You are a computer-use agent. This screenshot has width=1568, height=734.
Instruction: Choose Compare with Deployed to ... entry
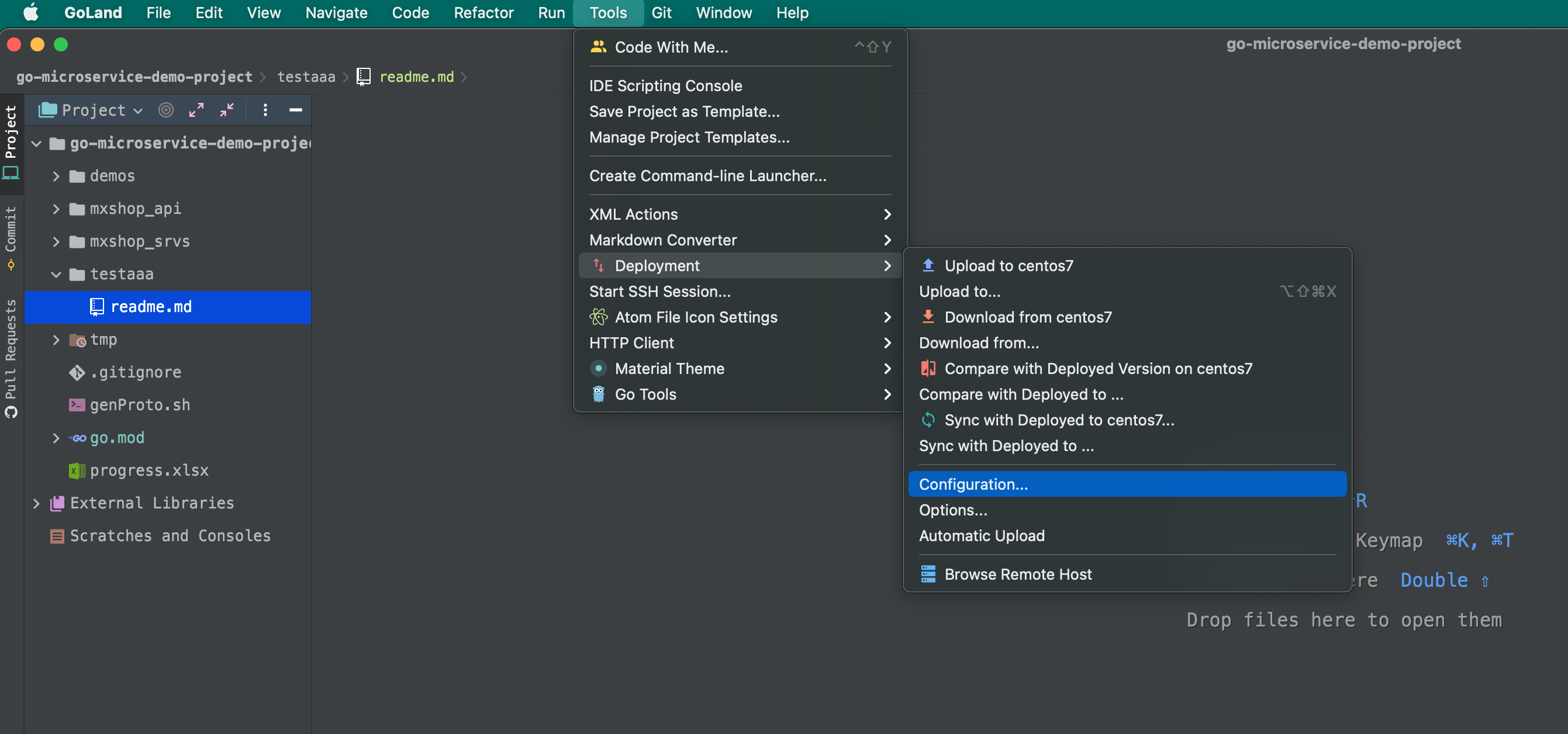coord(1127,394)
